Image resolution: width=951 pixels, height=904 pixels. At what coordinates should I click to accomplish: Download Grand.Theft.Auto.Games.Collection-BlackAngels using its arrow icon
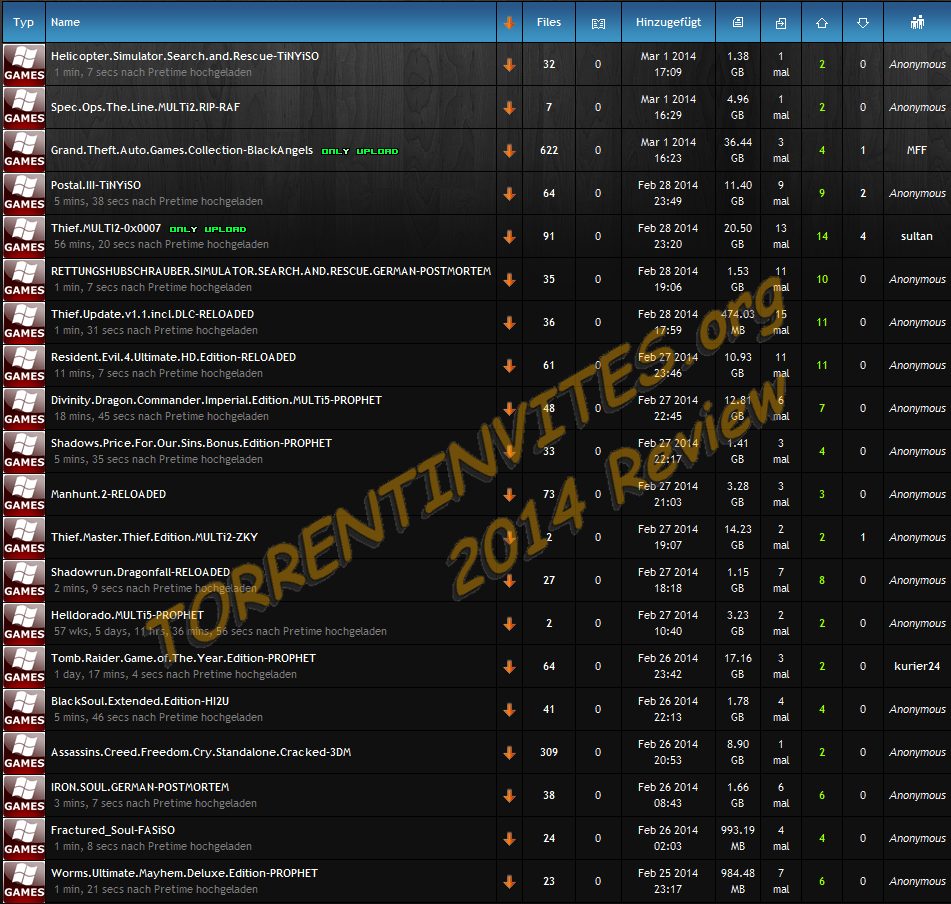509,151
